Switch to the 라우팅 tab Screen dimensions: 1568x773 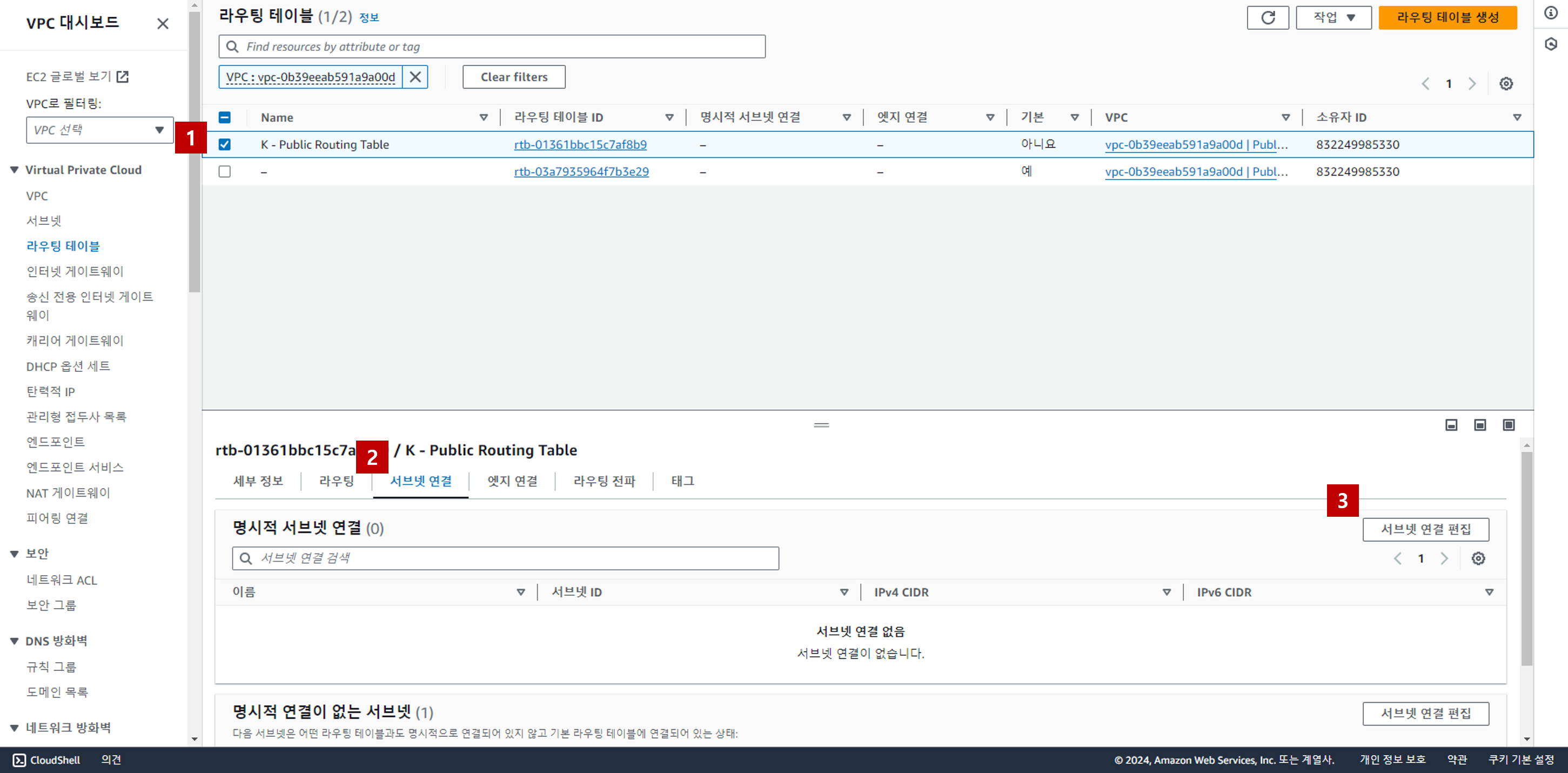pyautogui.click(x=336, y=481)
